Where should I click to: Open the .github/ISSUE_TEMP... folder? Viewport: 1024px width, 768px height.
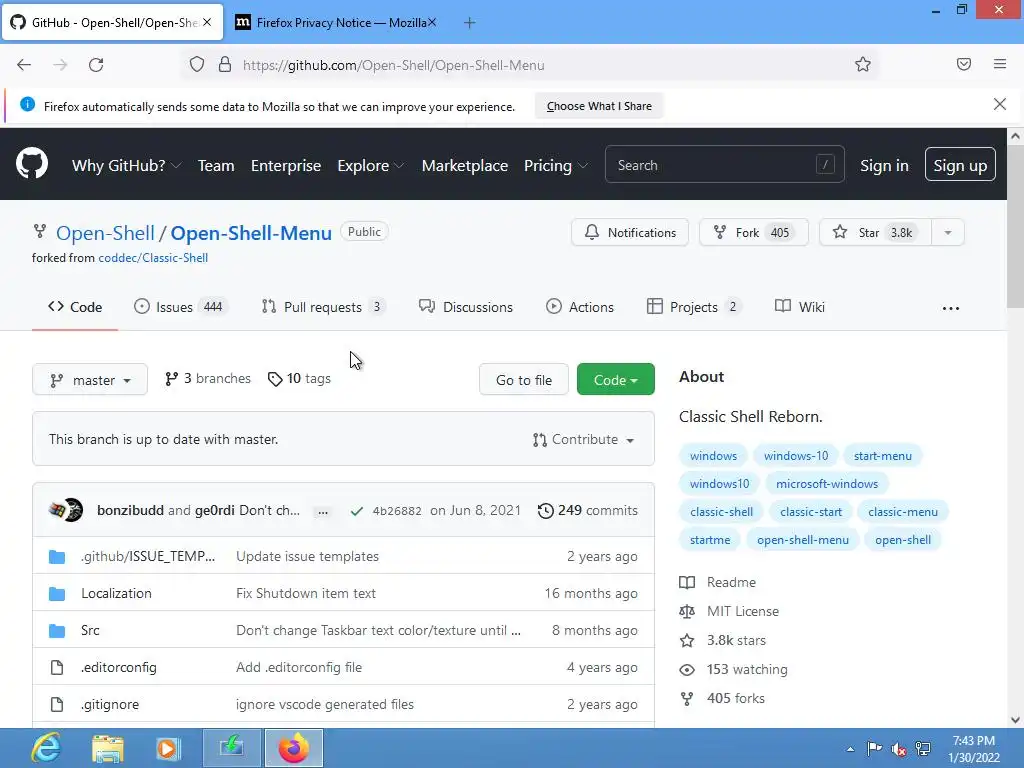[148, 556]
